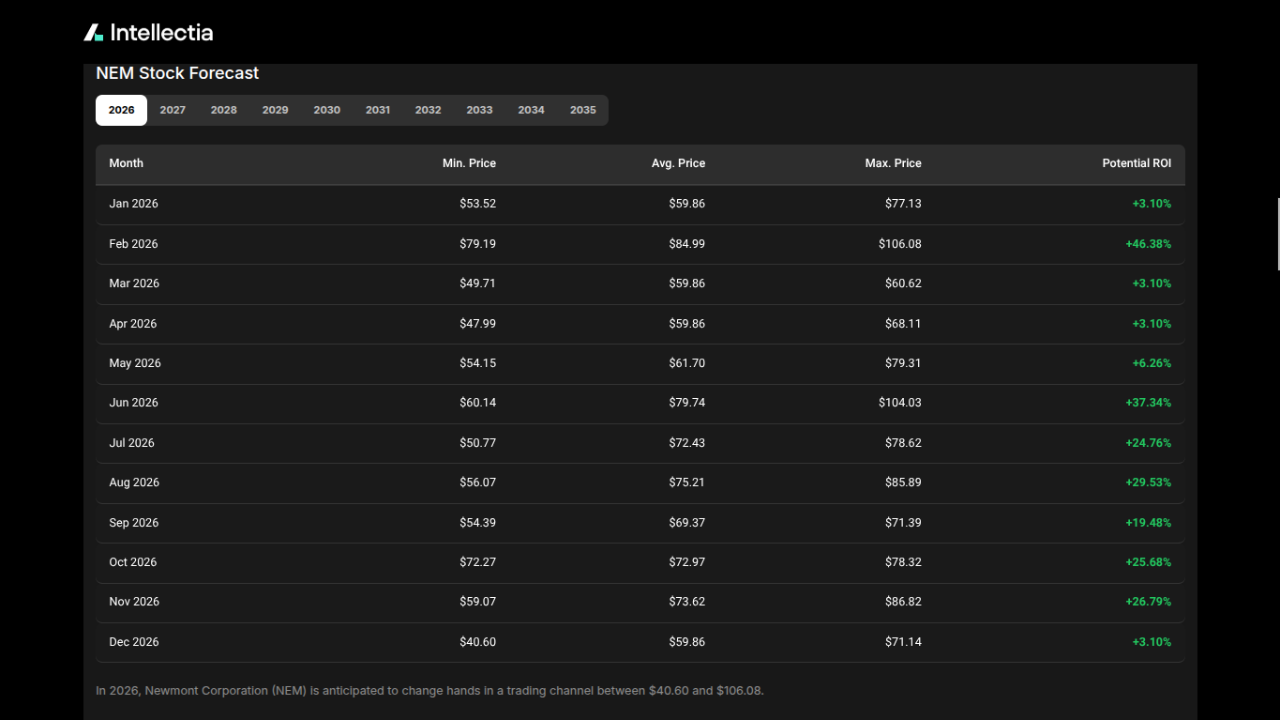The height and width of the screenshot is (720, 1280).
Task: Select the 2031 tab
Action: pos(378,110)
